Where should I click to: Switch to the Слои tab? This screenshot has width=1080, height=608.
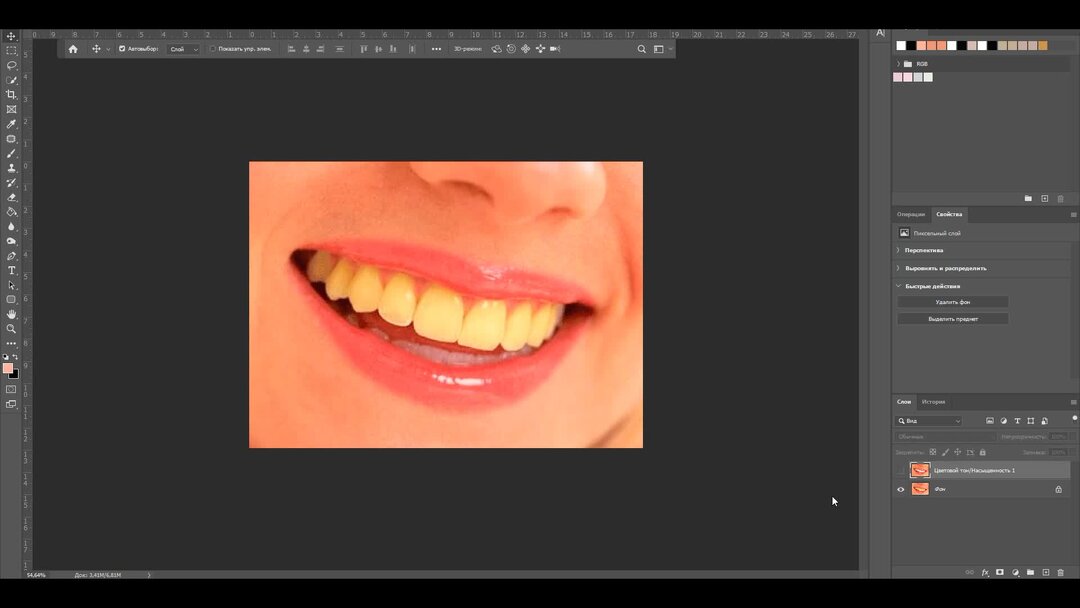point(904,402)
